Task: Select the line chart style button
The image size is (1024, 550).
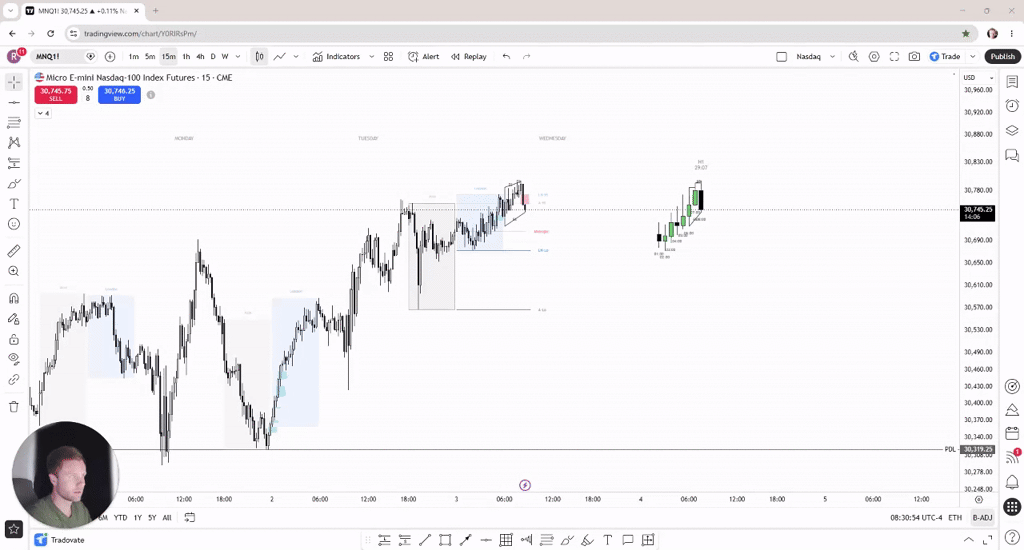Action: coord(280,57)
